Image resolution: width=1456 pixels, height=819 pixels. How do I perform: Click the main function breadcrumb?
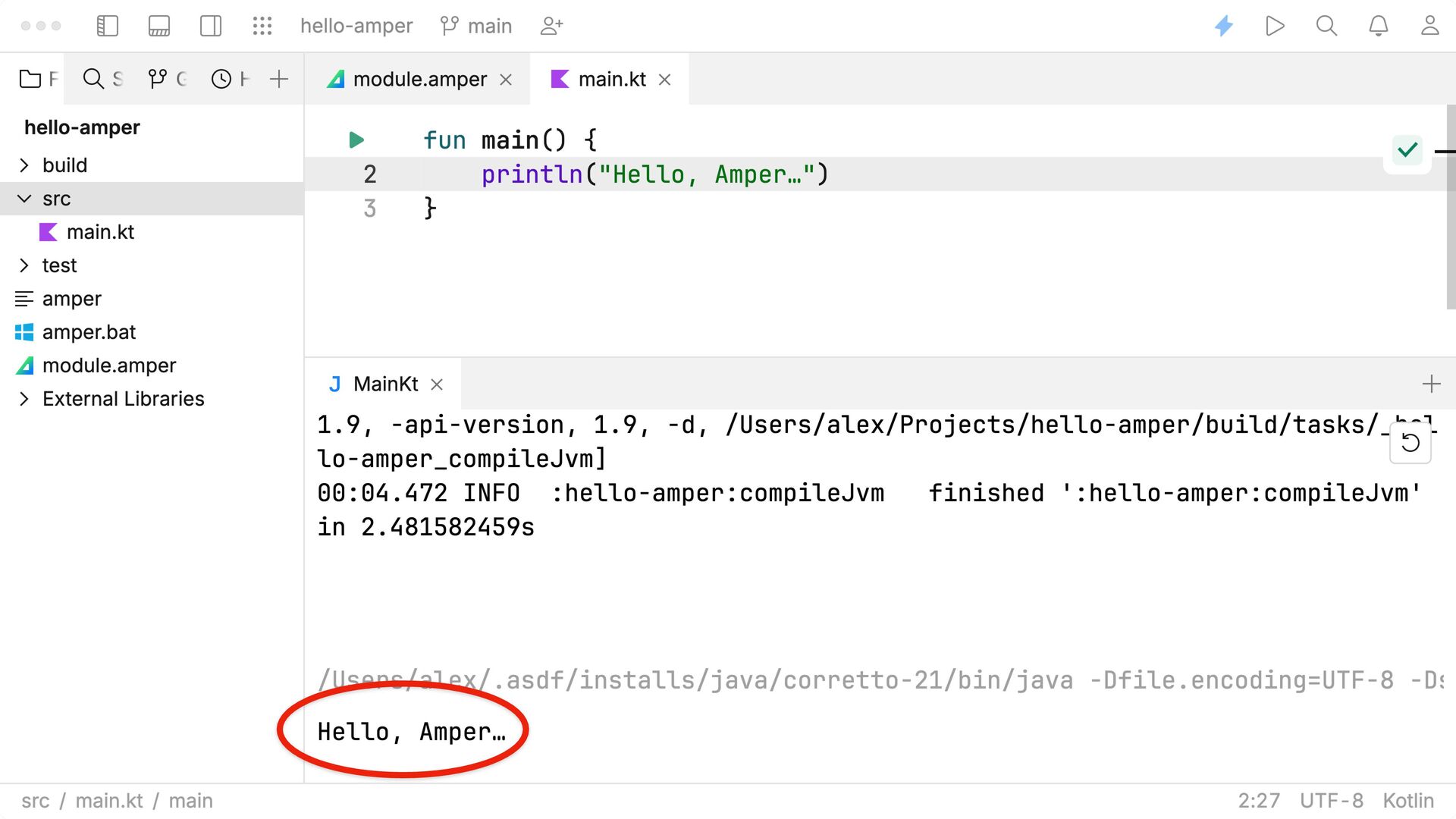pyautogui.click(x=190, y=801)
